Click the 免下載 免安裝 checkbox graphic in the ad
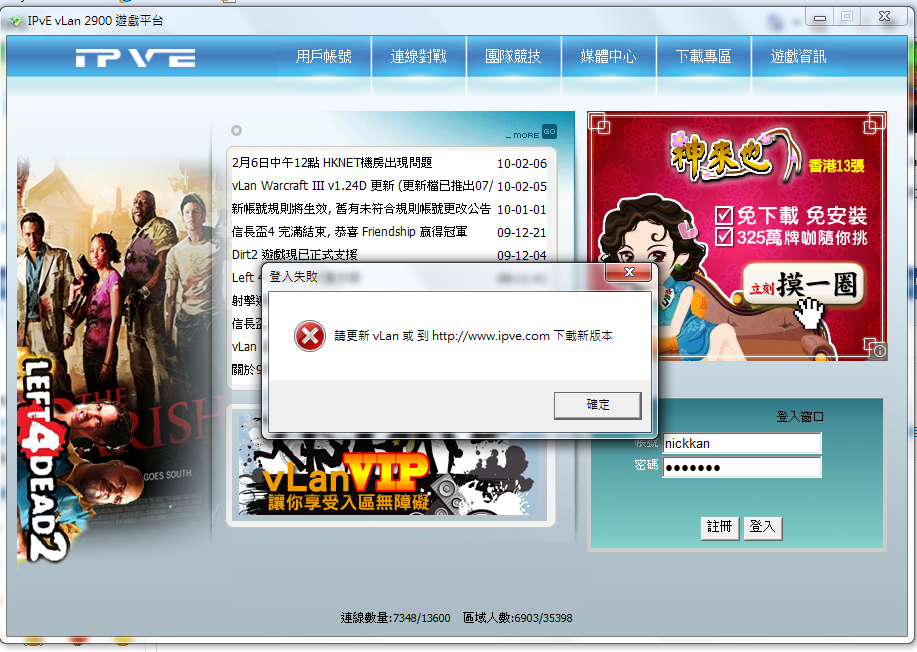The width and height of the screenshot is (917, 652). tap(724, 215)
